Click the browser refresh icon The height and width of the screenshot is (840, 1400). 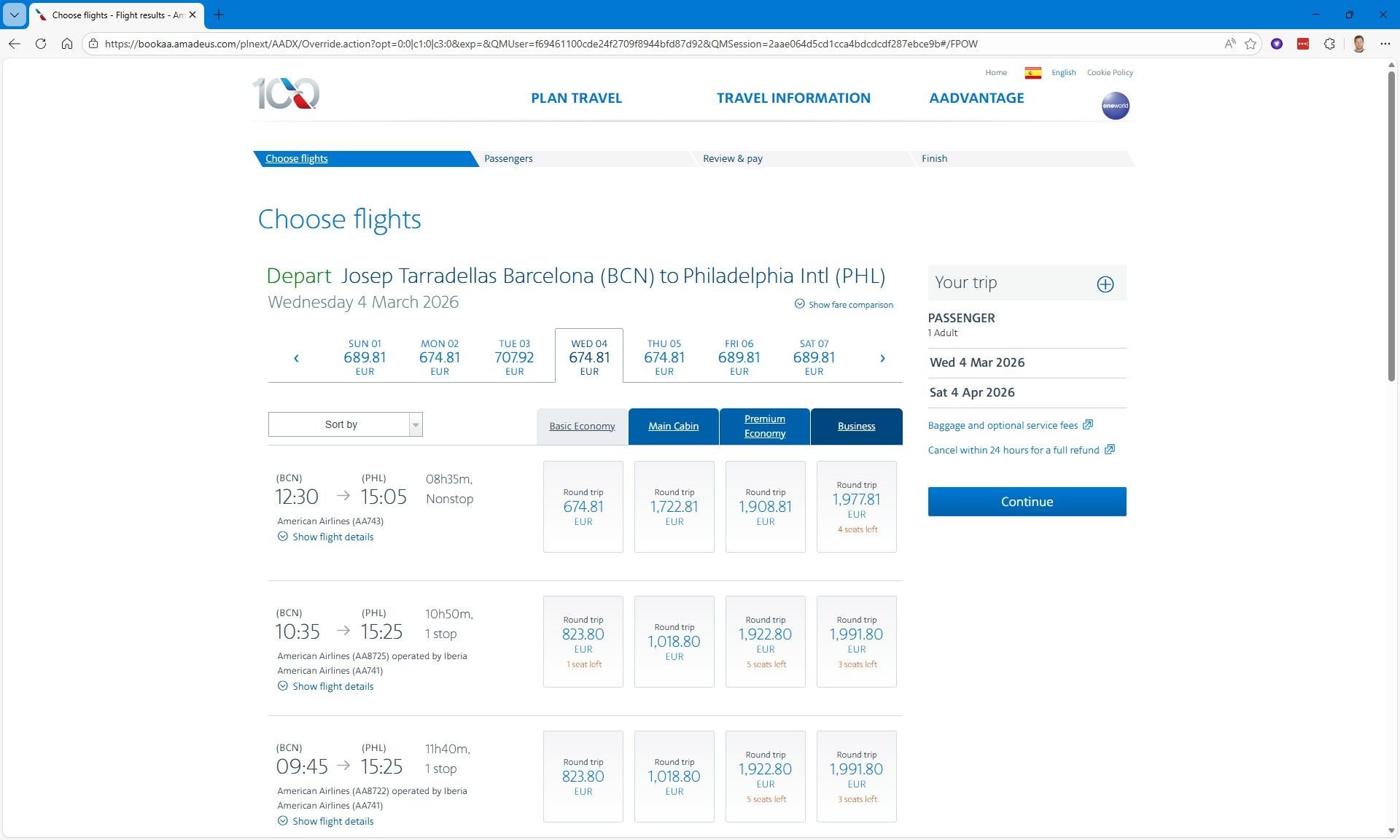pyautogui.click(x=41, y=44)
